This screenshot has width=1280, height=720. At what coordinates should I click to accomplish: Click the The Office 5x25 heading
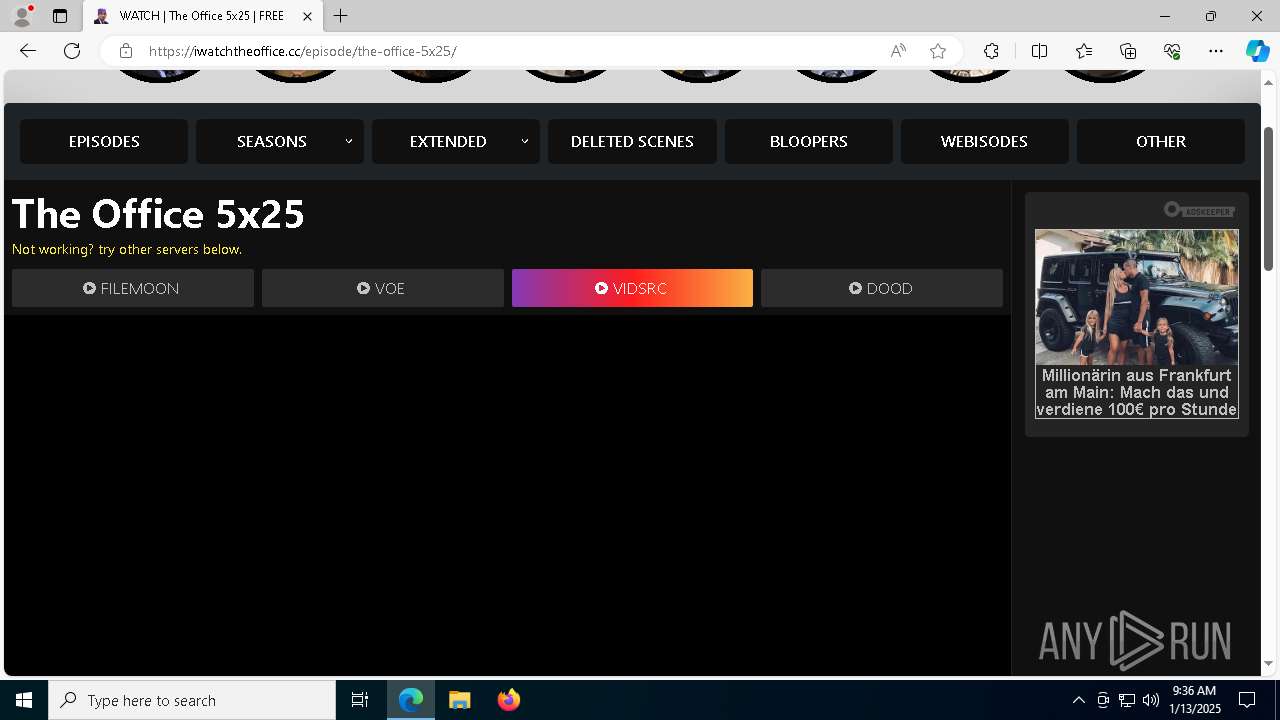pos(158,214)
